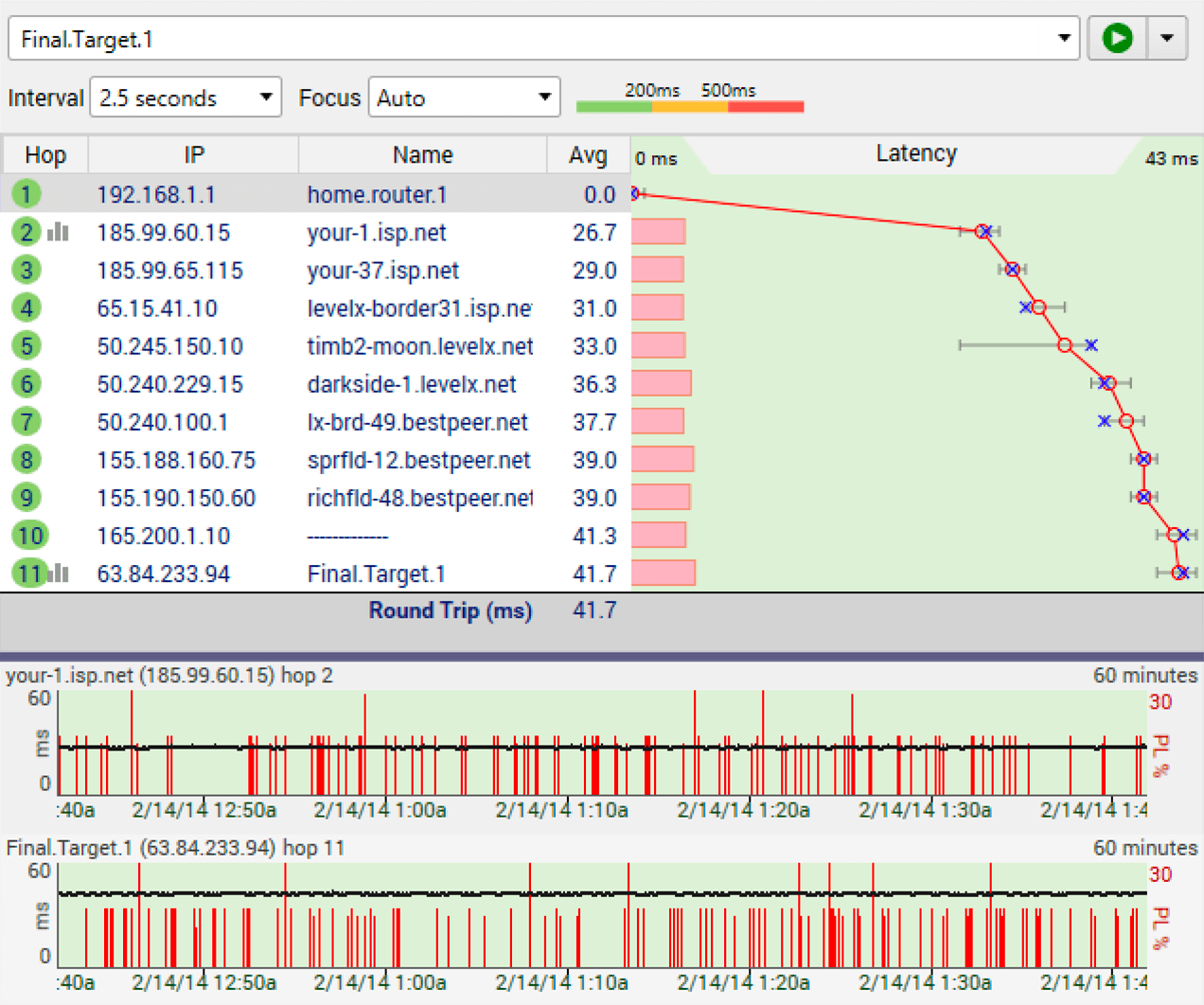Click the Latency column header
Viewport: 1204px width, 1005px height.
point(915,153)
